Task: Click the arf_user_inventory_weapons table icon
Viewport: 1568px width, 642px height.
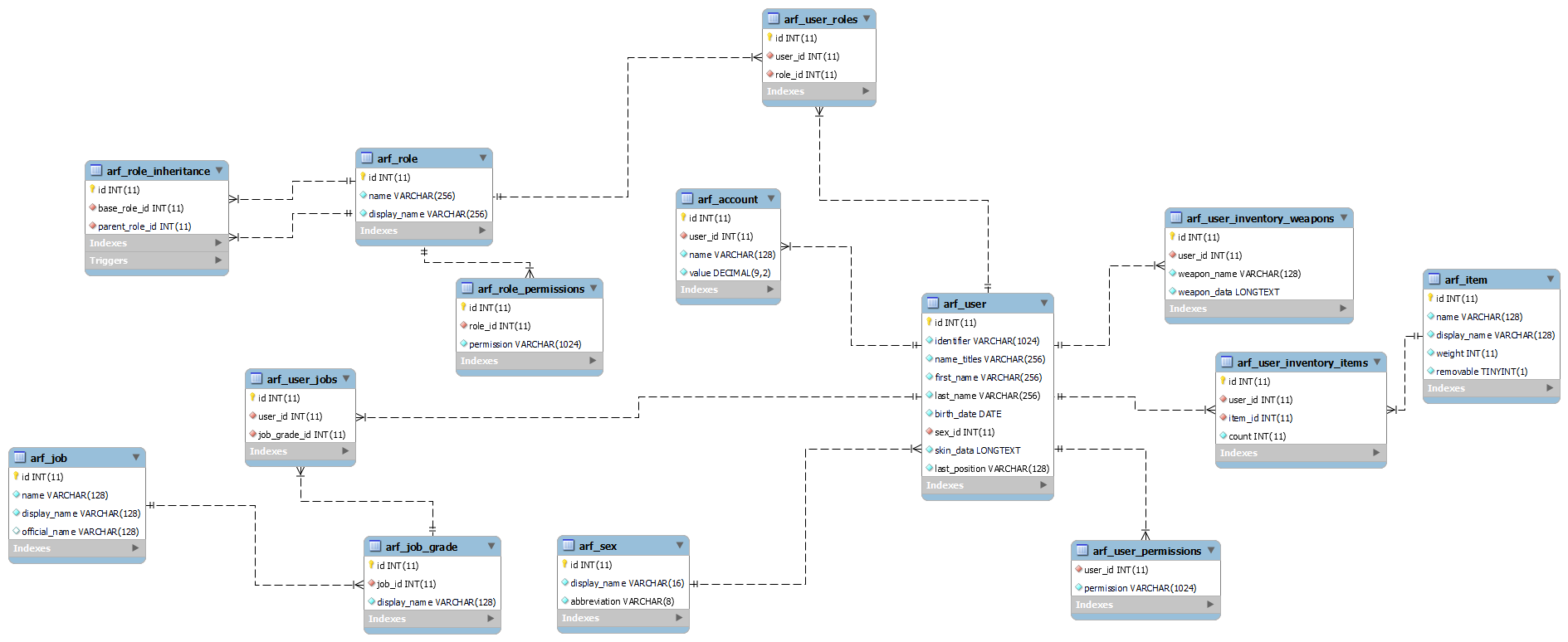Action: point(1176,217)
